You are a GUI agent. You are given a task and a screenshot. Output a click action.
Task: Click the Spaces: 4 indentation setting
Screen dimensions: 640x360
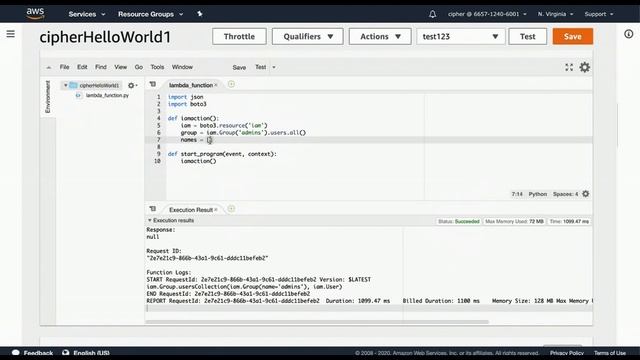tap(566, 194)
